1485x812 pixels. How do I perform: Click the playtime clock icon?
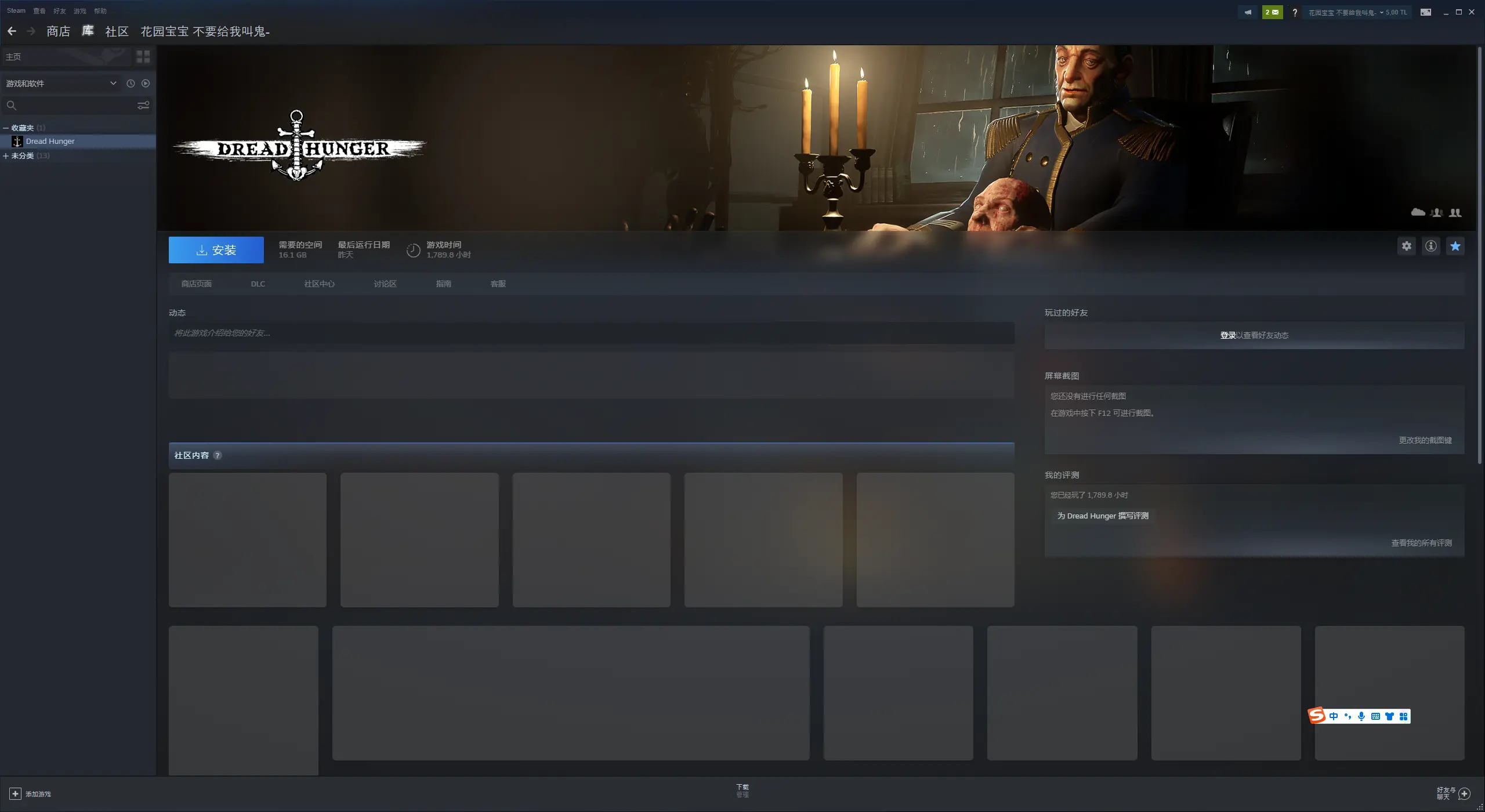[413, 250]
